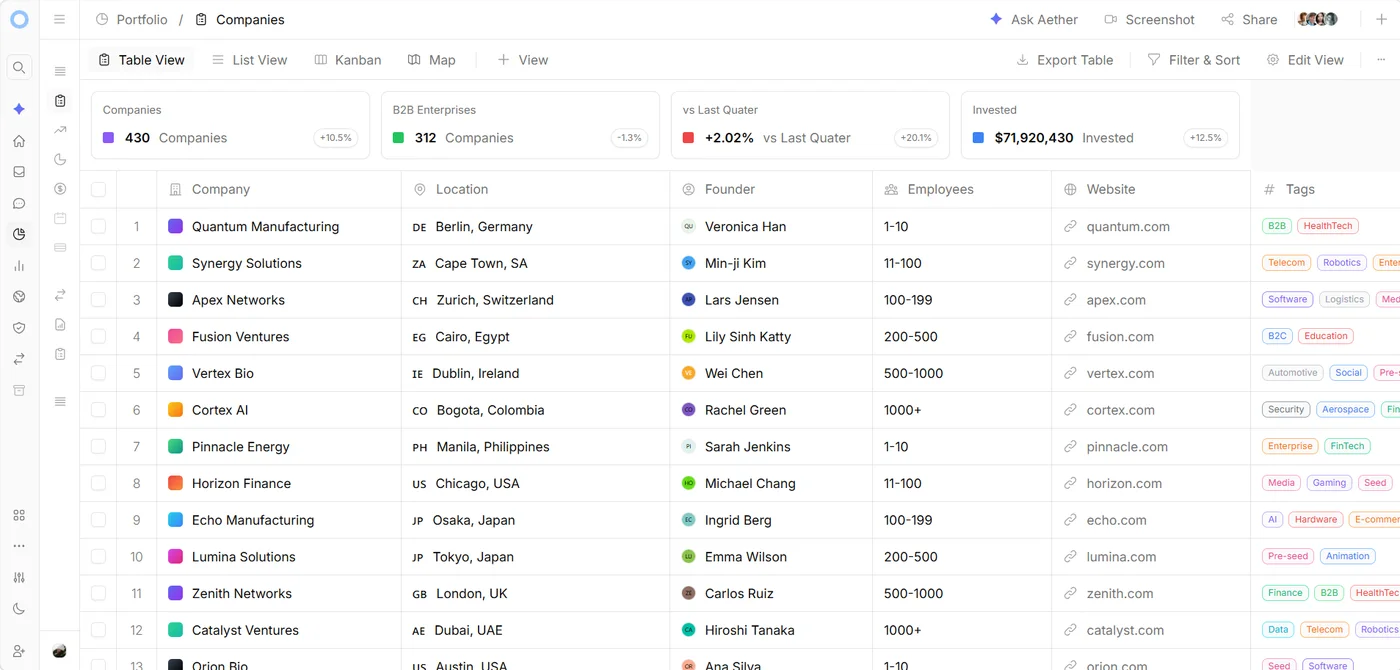Click the Ask Aether button
Viewport: 1400px width, 670px height.
pyautogui.click(x=1034, y=20)
